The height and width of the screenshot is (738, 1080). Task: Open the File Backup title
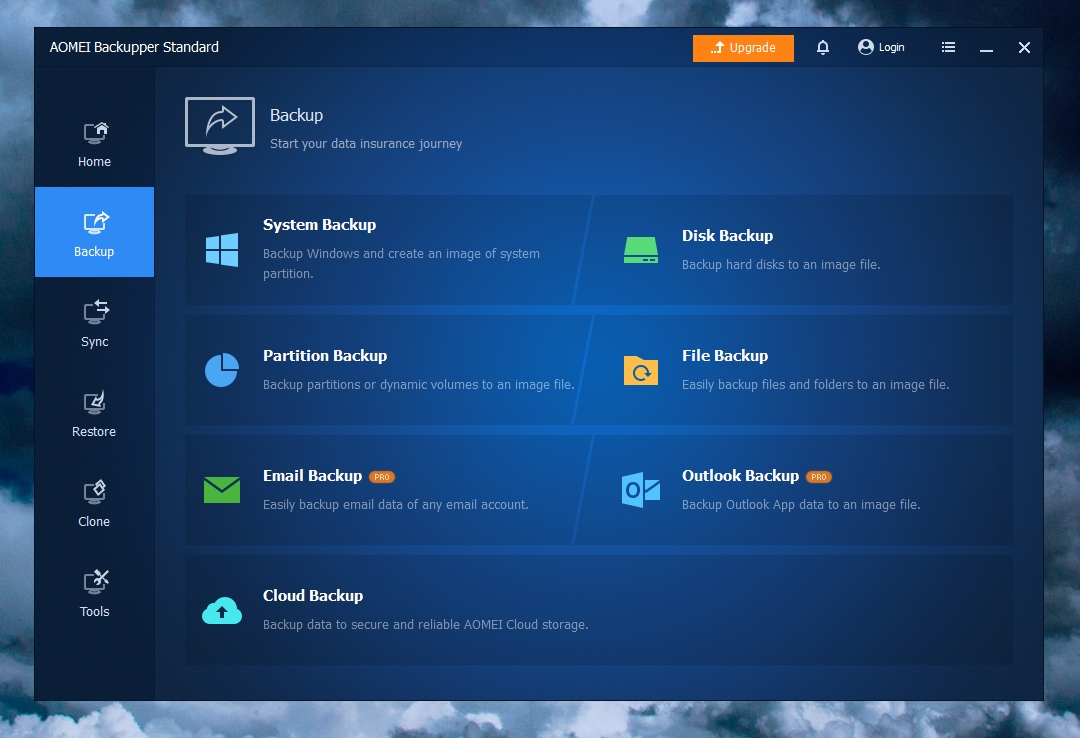[x=725, y=356]
